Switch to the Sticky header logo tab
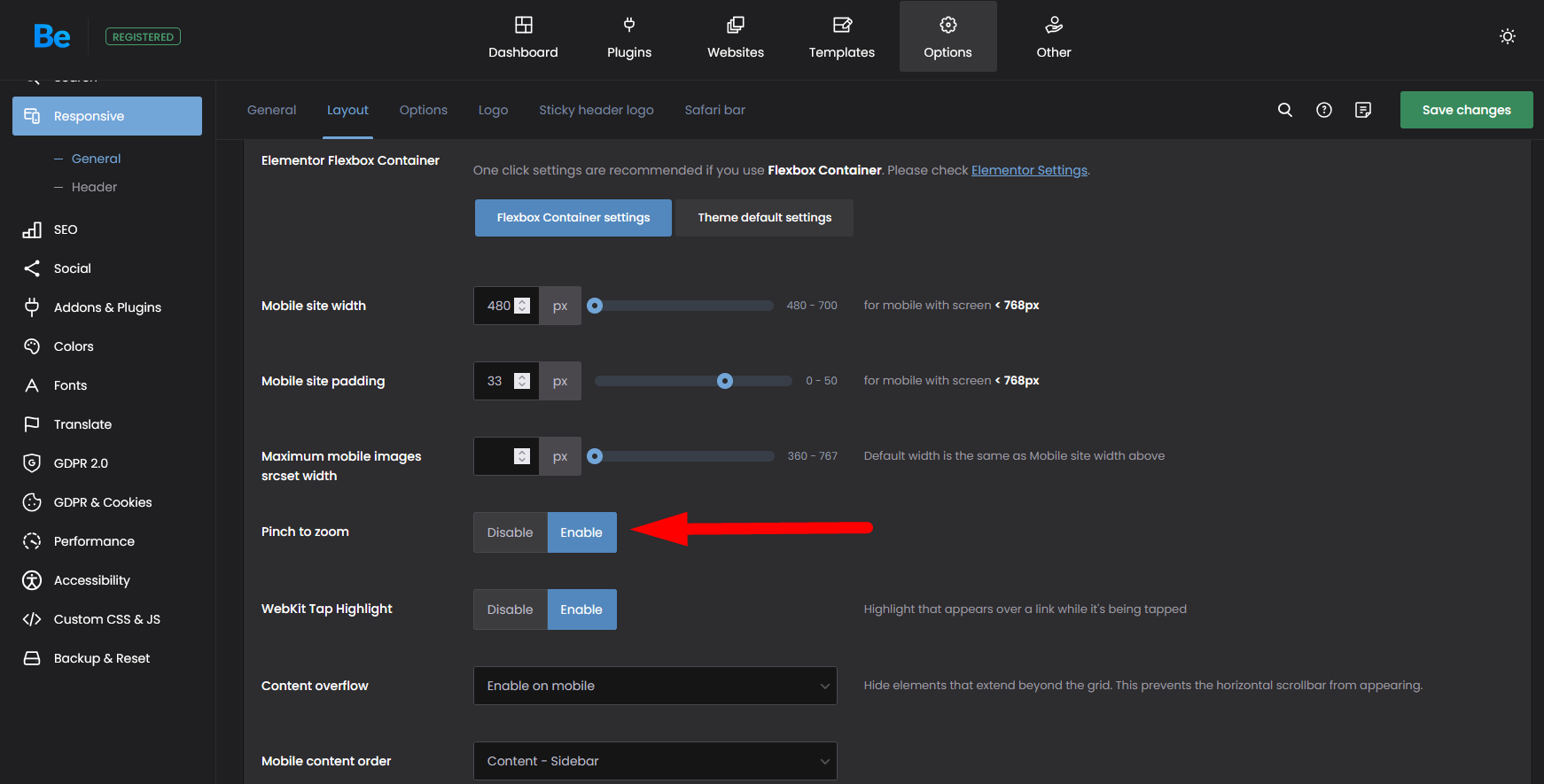Viewport: 1544px width, 784px height. click(x=596, y=110)
